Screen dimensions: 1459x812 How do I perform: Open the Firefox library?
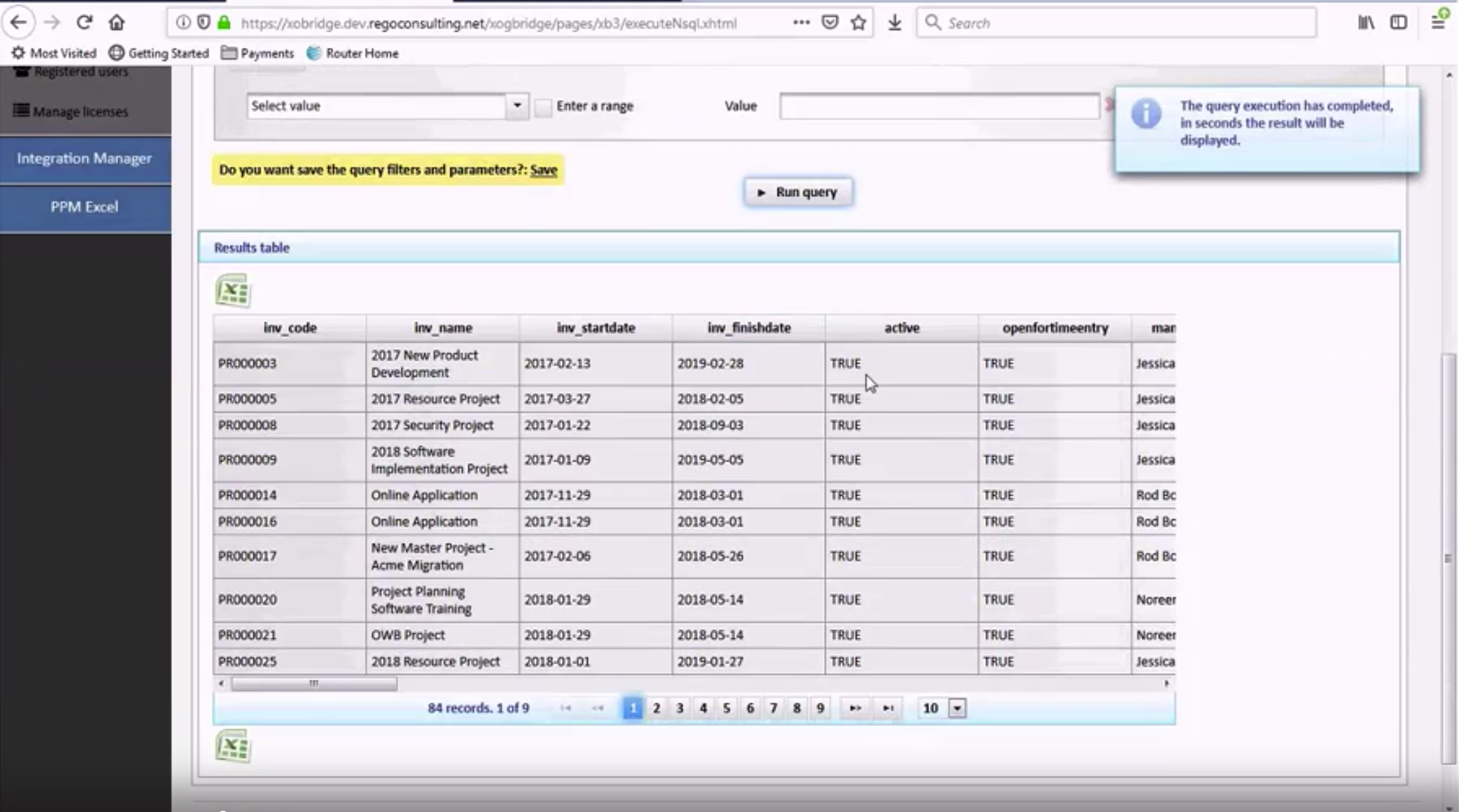pyautogui.click(x=1366, y=23)
